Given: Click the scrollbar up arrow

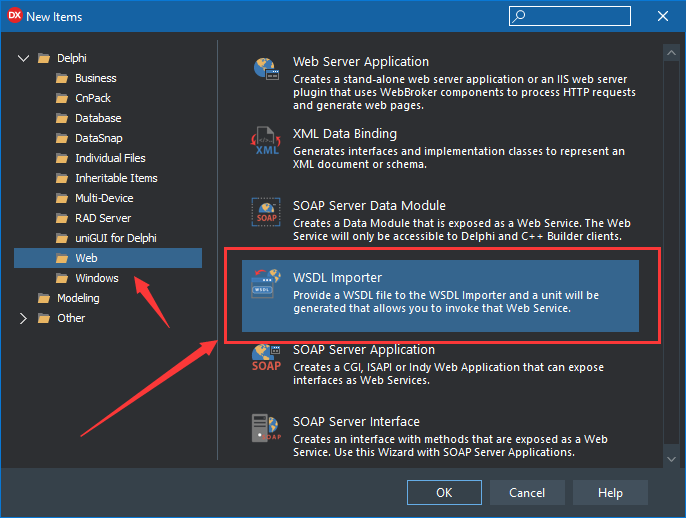Looking at the screenshot, I should coord(671,53).
